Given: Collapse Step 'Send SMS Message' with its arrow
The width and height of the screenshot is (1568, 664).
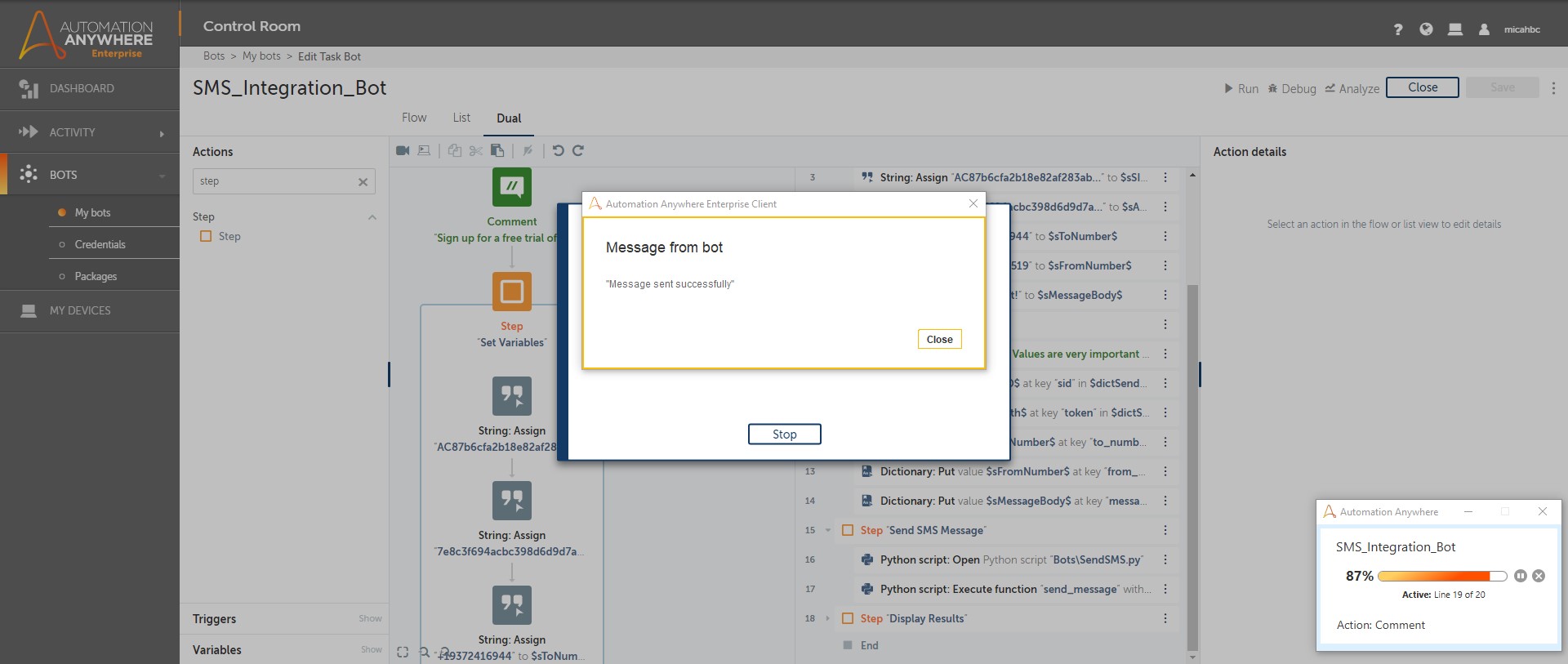Looking at the screenshot, I should [827, 530].
